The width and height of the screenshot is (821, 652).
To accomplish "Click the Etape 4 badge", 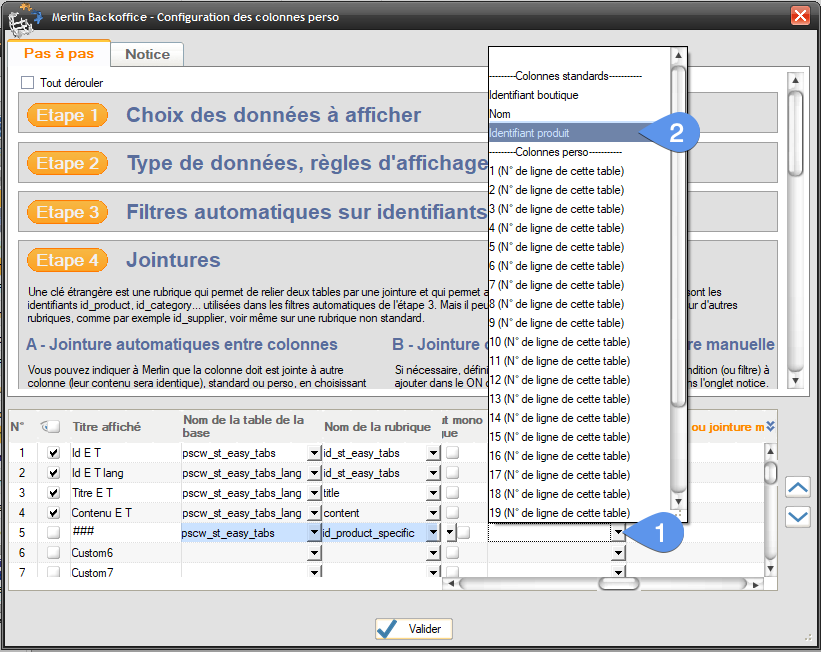I will [x=66, y=259].
